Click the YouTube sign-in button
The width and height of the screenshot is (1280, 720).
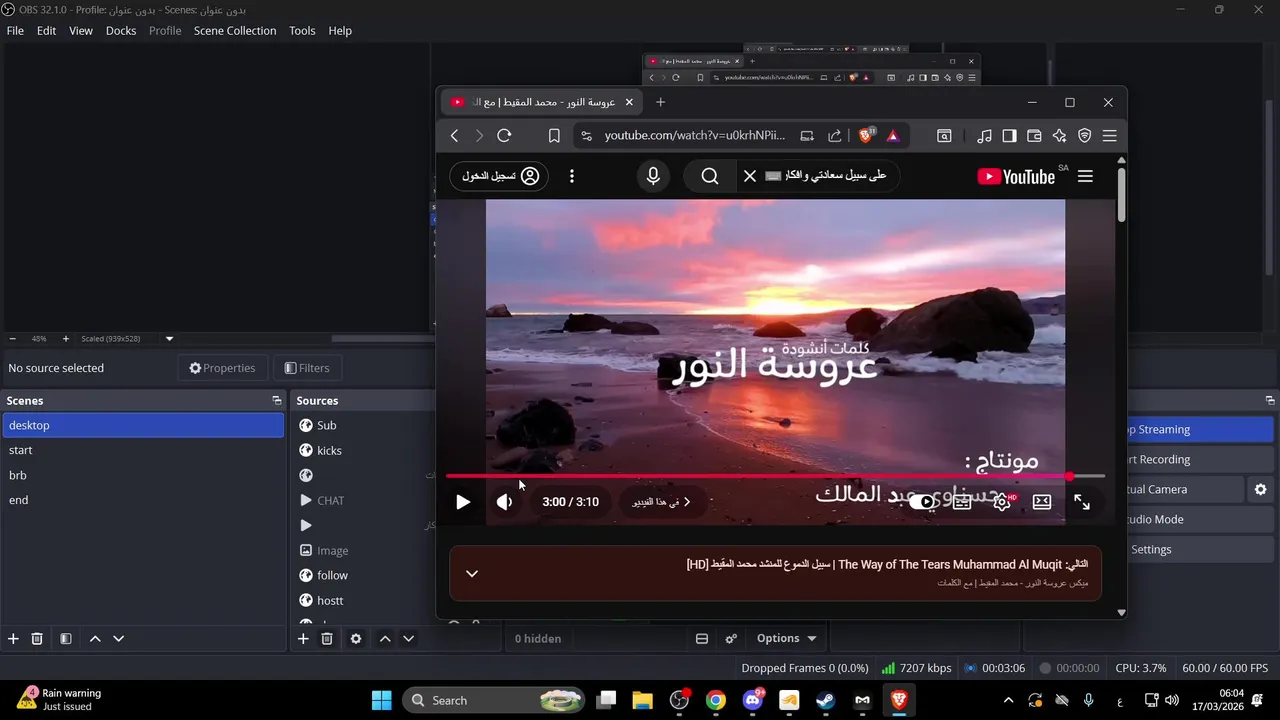499,176
